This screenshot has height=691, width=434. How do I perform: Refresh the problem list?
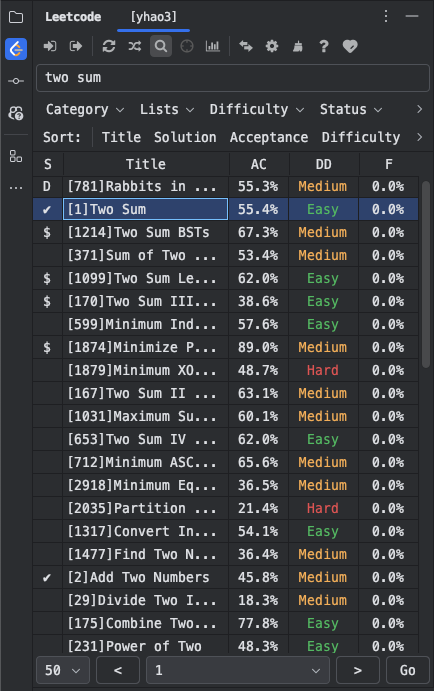coord(109,46)
